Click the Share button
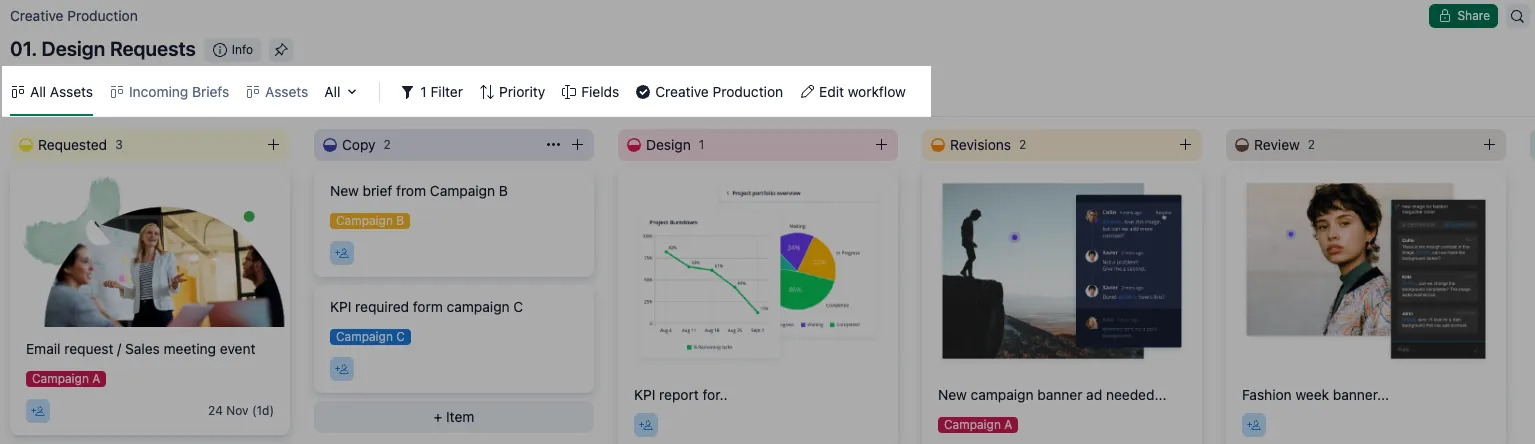The height and width of the screenshot is (444, 1535). tap(1463, 16)
